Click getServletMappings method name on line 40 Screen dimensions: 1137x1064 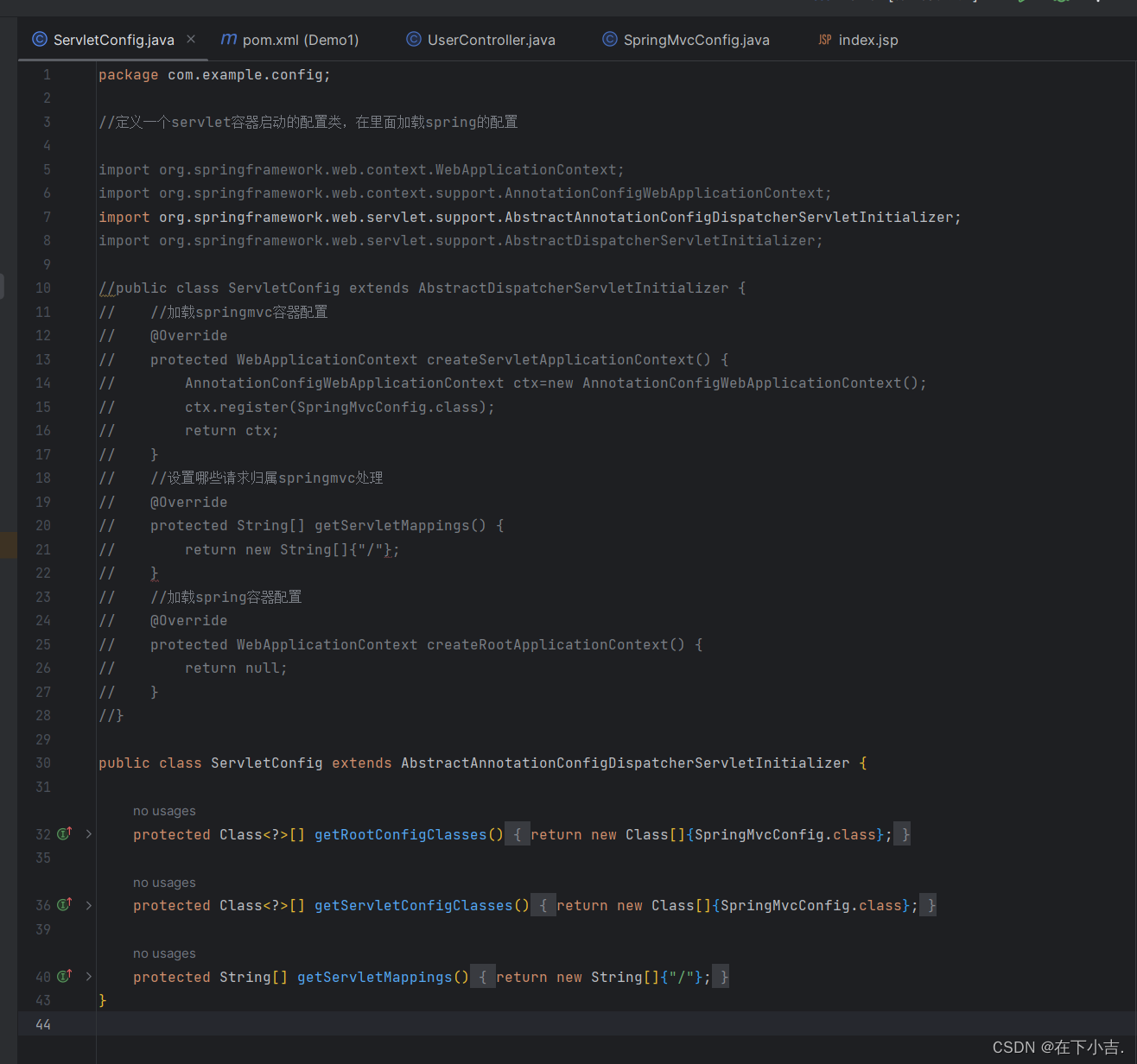tap(375, 978)
